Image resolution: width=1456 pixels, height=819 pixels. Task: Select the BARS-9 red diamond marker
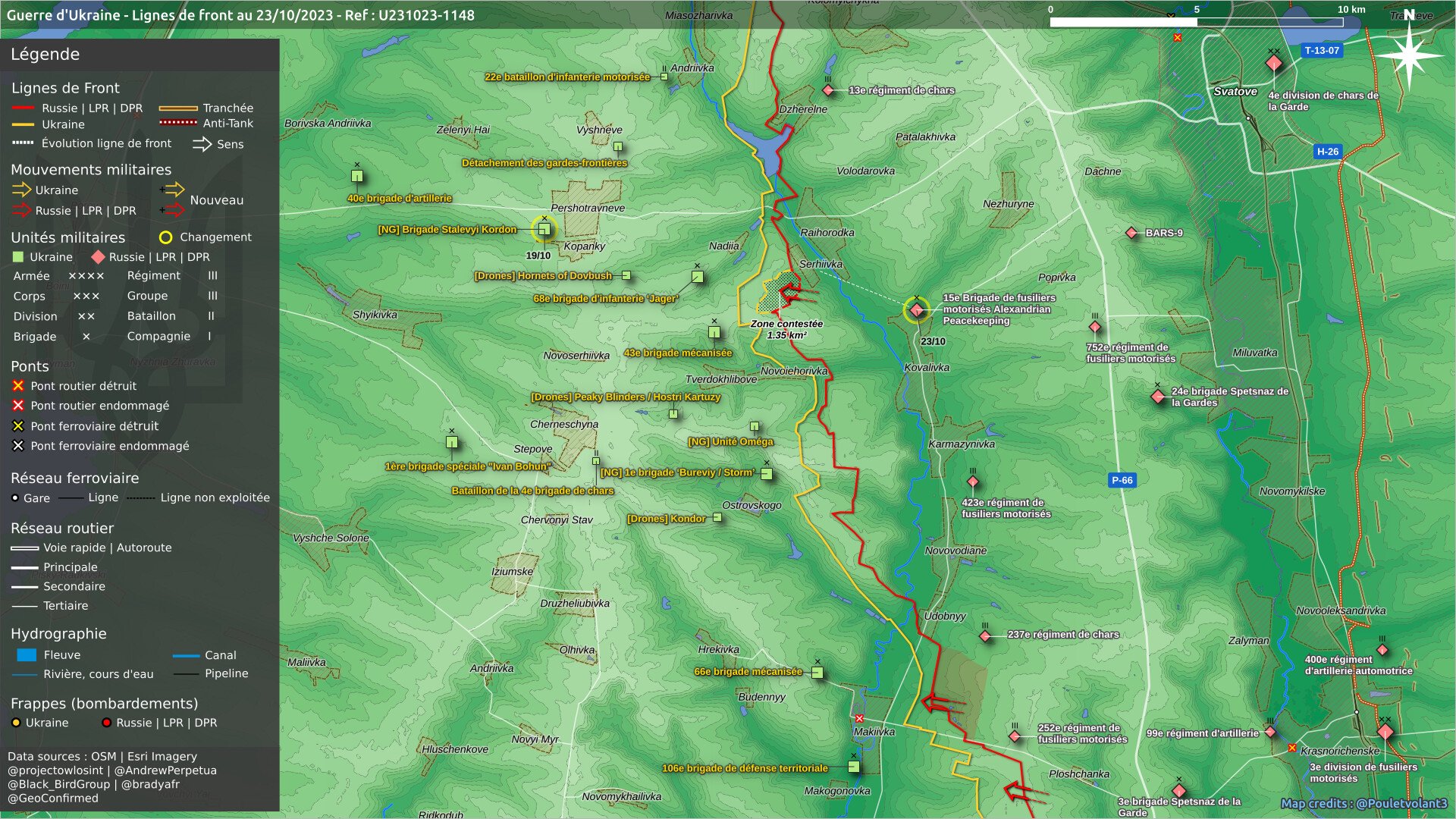click(1131, 233)
